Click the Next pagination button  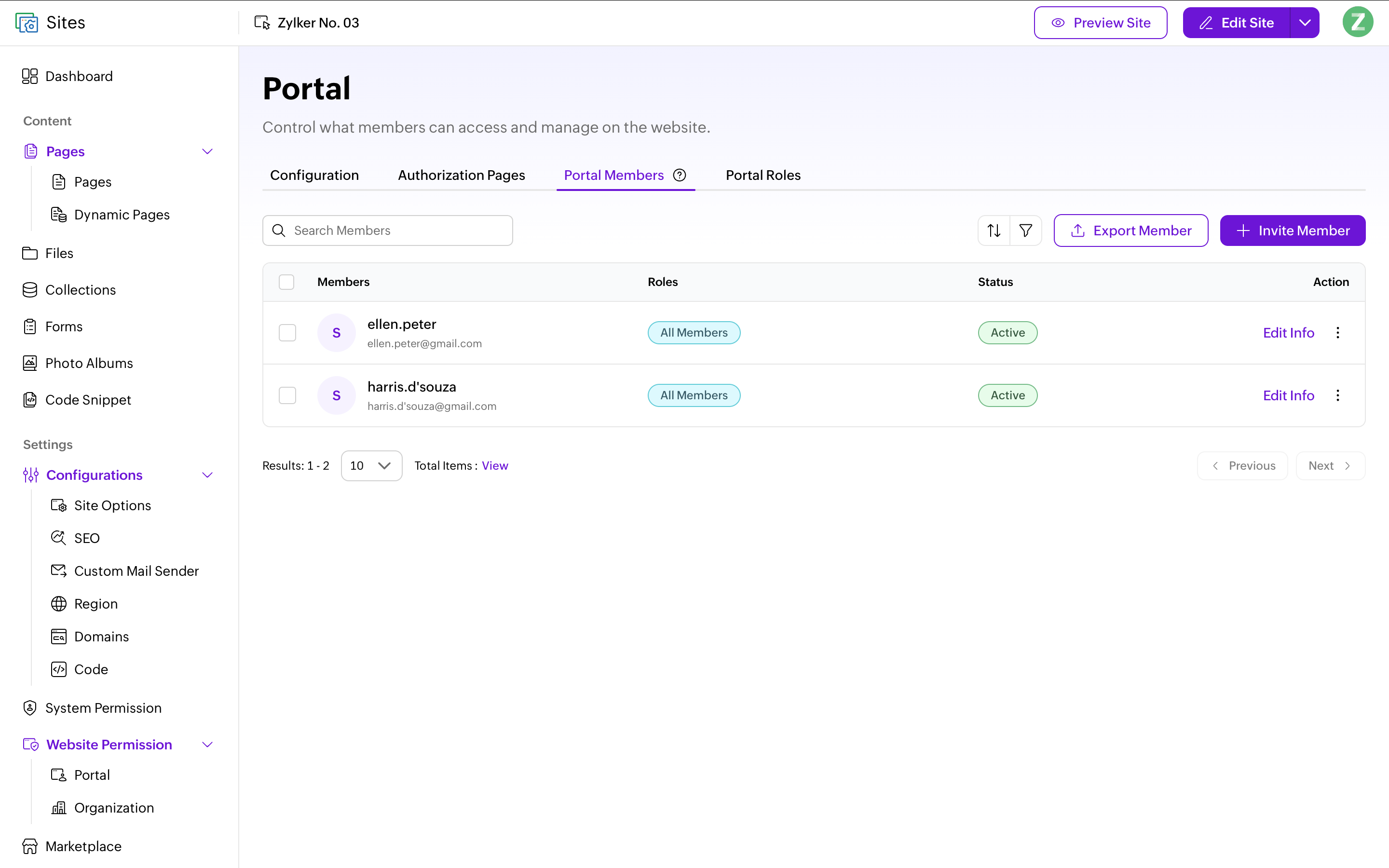pyautogui.click(x=1330, y=465)
